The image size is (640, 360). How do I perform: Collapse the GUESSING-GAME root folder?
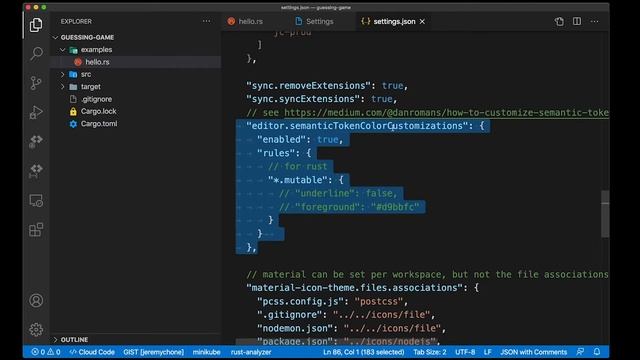[56, 37]
